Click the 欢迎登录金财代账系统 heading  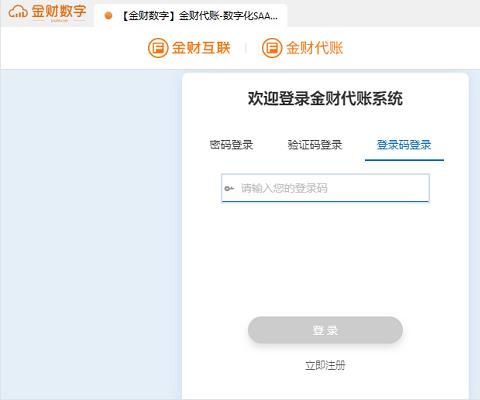(325, 99)
